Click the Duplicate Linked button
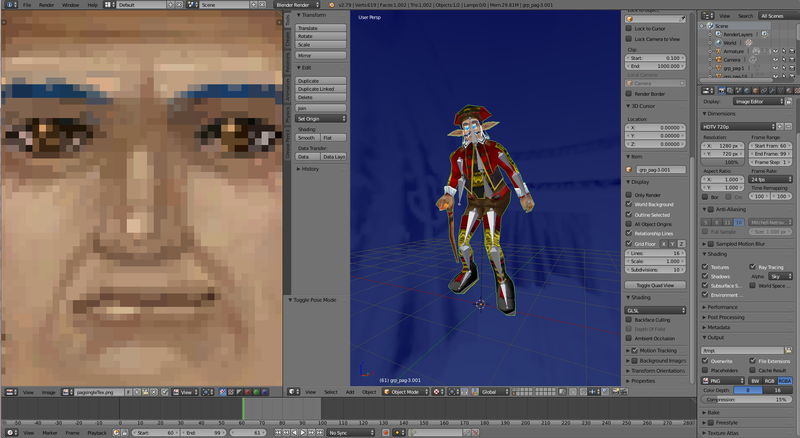This screenshot has width=800, height=438. pyautogui.click(x=320, y=89)
